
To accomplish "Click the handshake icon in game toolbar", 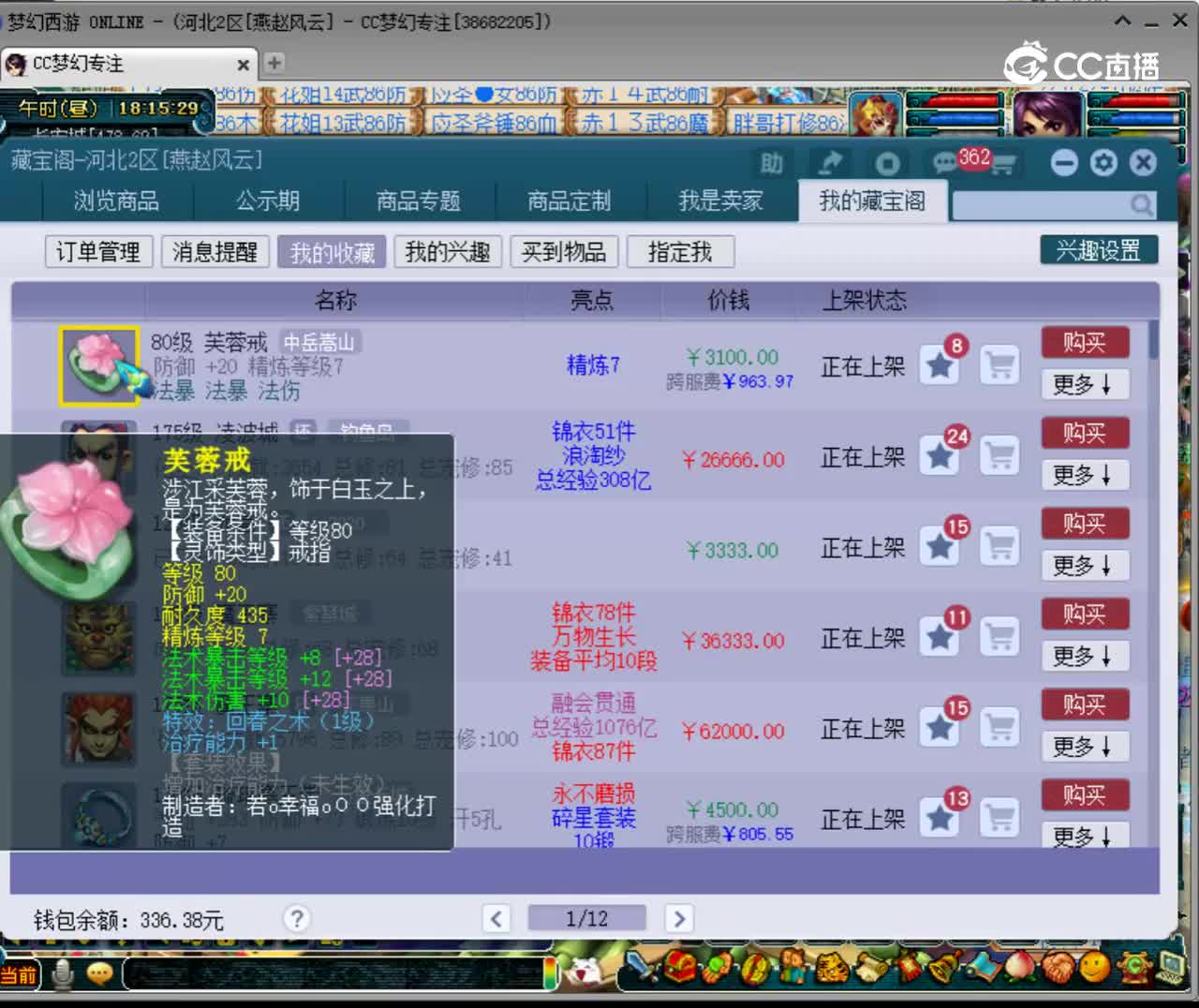I will (1058, 969).
